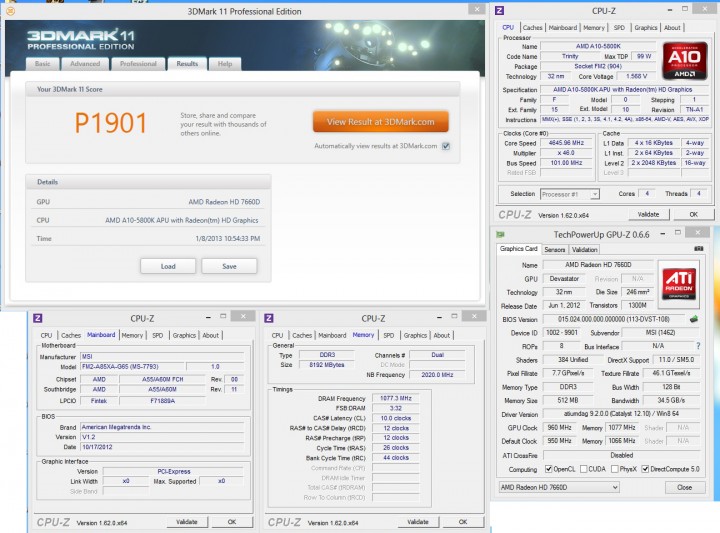The image size is (720, 533).
Task: Click the Load button in 3DMark Details
Action: point(168,266)
